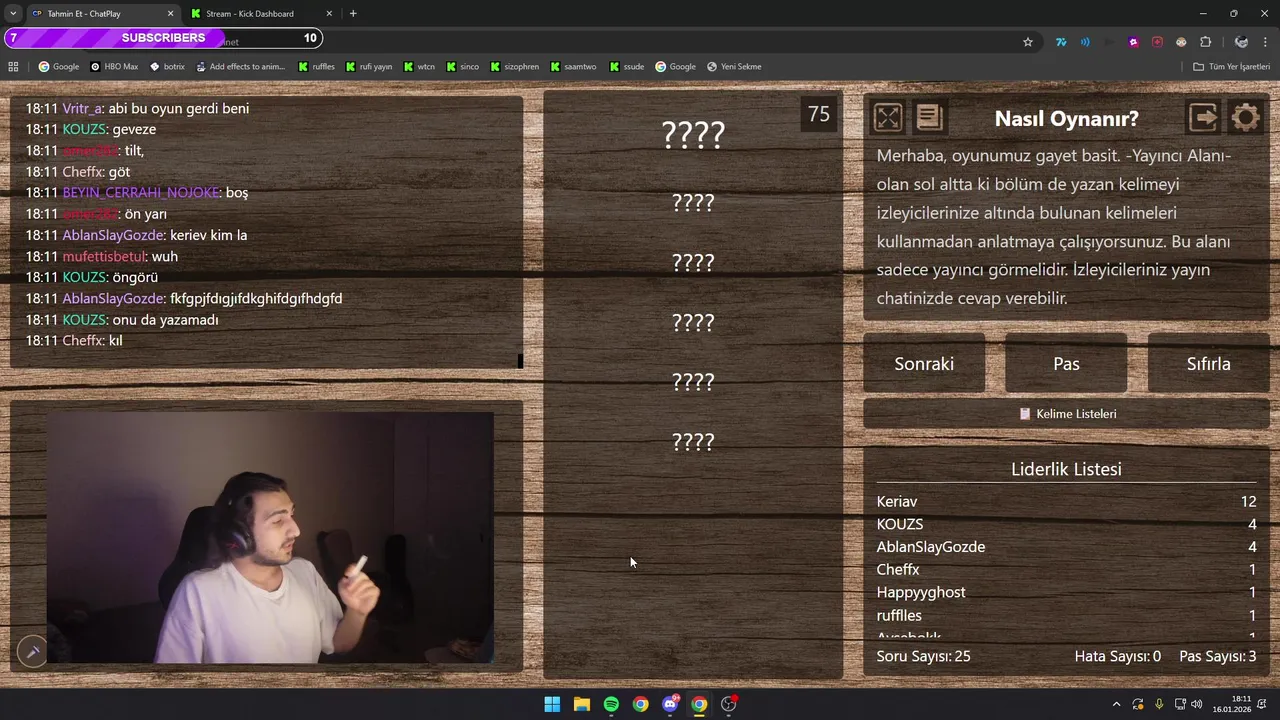Click BEYIN_CERRAHI_NOJOKE username in chat
This screenshot has height=720, width=1280.
(140, 193)
